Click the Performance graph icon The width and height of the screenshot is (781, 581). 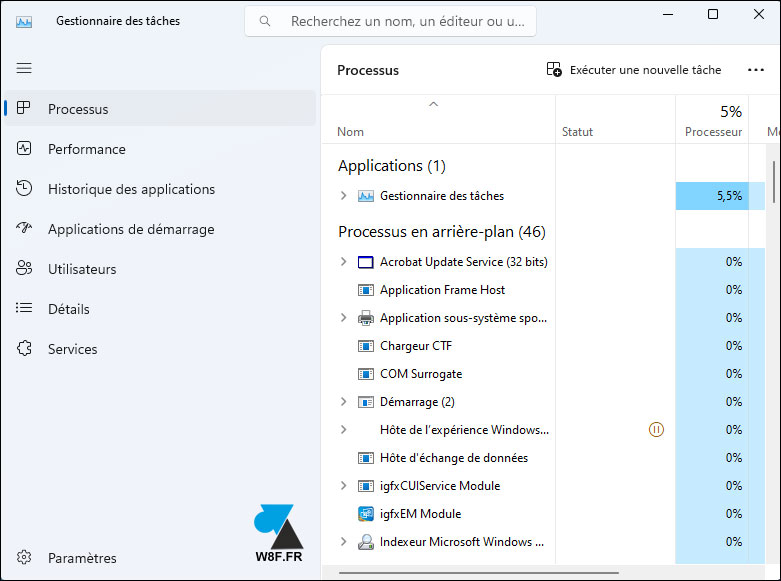[x=24, y=148]
